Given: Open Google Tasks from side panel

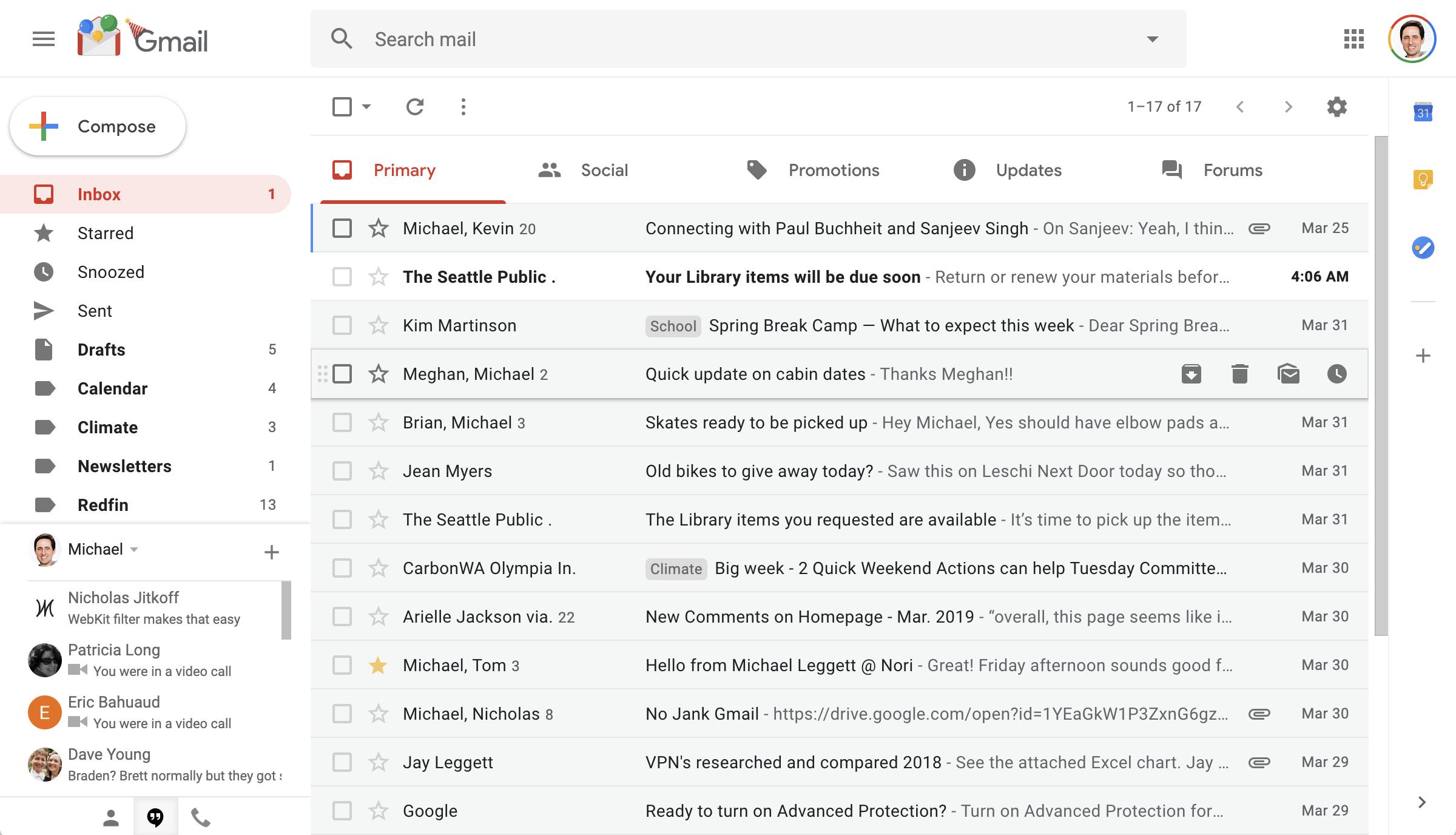Looking at the screenshot, I should coord(1423,248).
